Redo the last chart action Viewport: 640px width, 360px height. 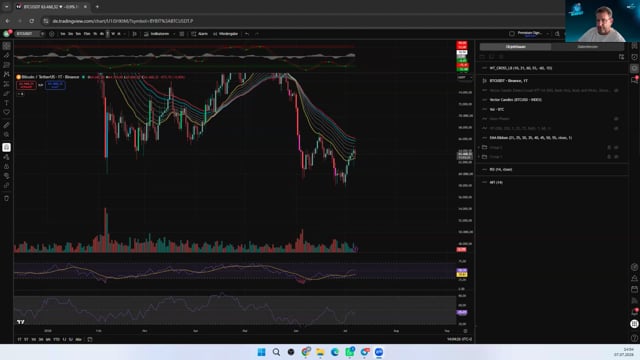point(257,34)
